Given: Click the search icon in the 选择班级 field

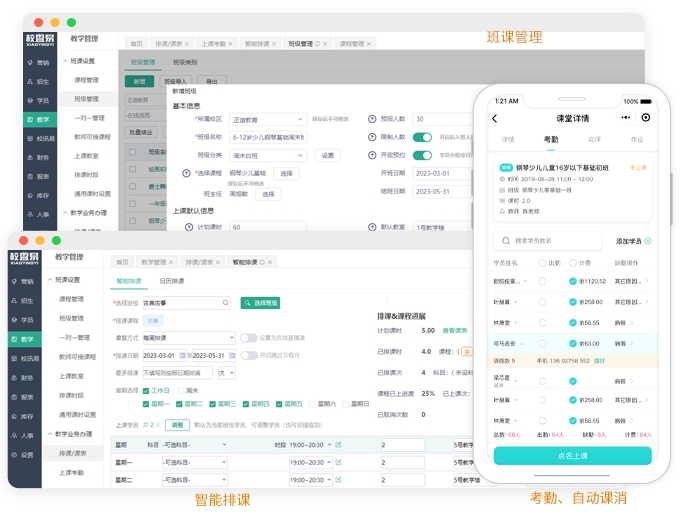Looking at the screenshot, I should (225, 303).
